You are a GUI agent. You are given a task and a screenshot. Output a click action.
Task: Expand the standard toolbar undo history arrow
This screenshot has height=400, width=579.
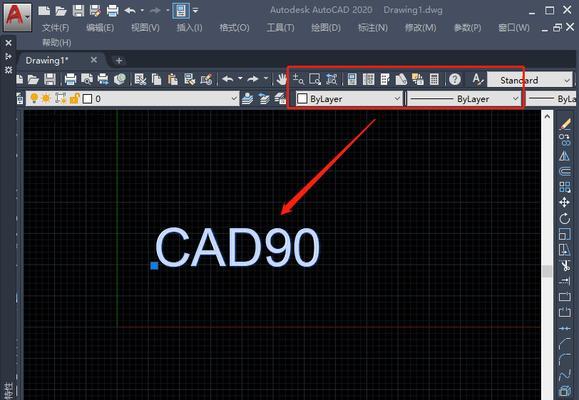[x=240, y=78]
